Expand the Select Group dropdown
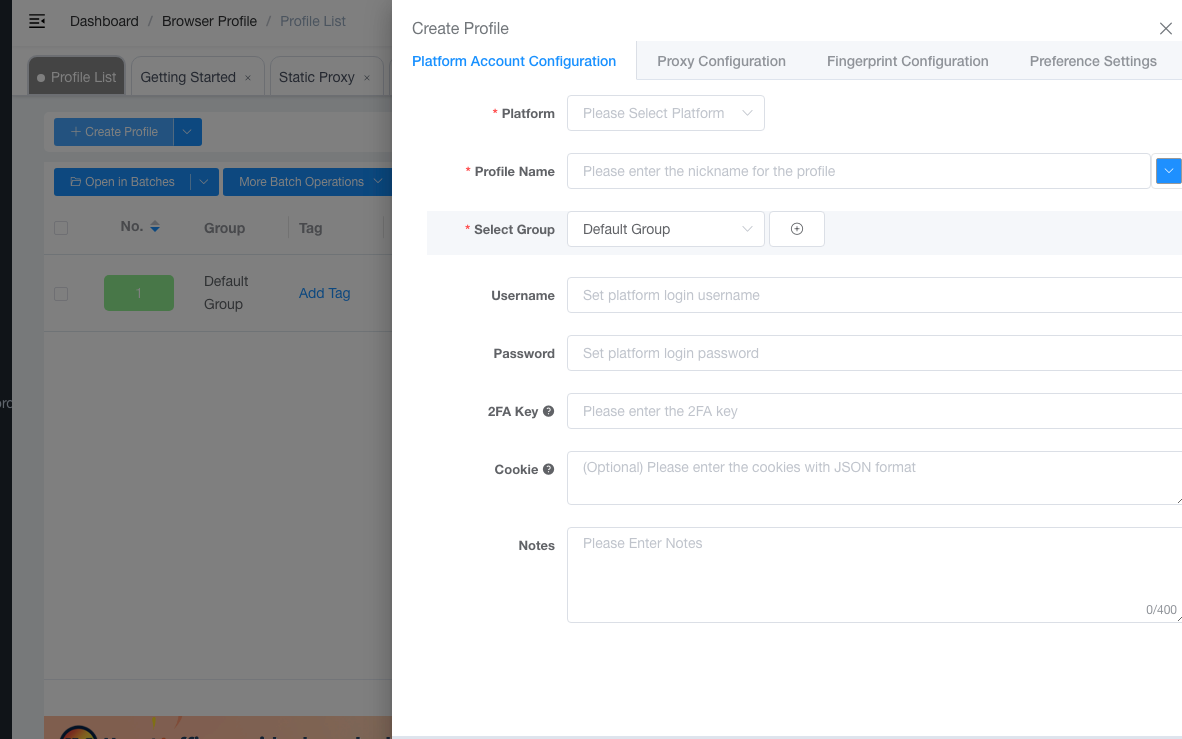This screenshot has height=739, width=1182. (665, 229)
